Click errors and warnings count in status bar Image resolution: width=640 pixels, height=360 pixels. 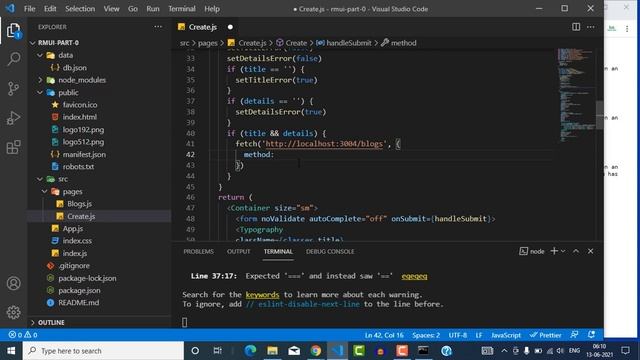(x=23, y=335)
